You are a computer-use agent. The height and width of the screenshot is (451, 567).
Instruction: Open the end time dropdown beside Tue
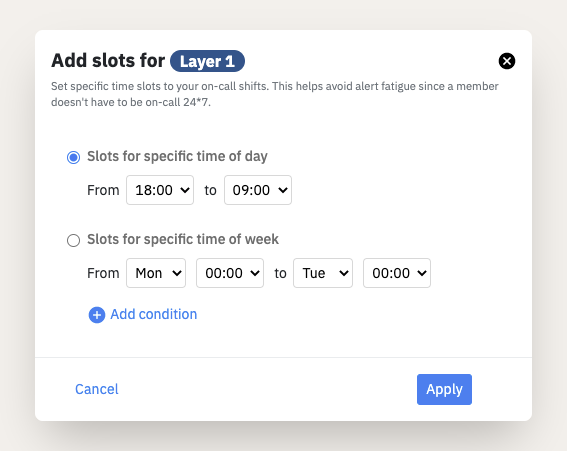click(397, 273)
